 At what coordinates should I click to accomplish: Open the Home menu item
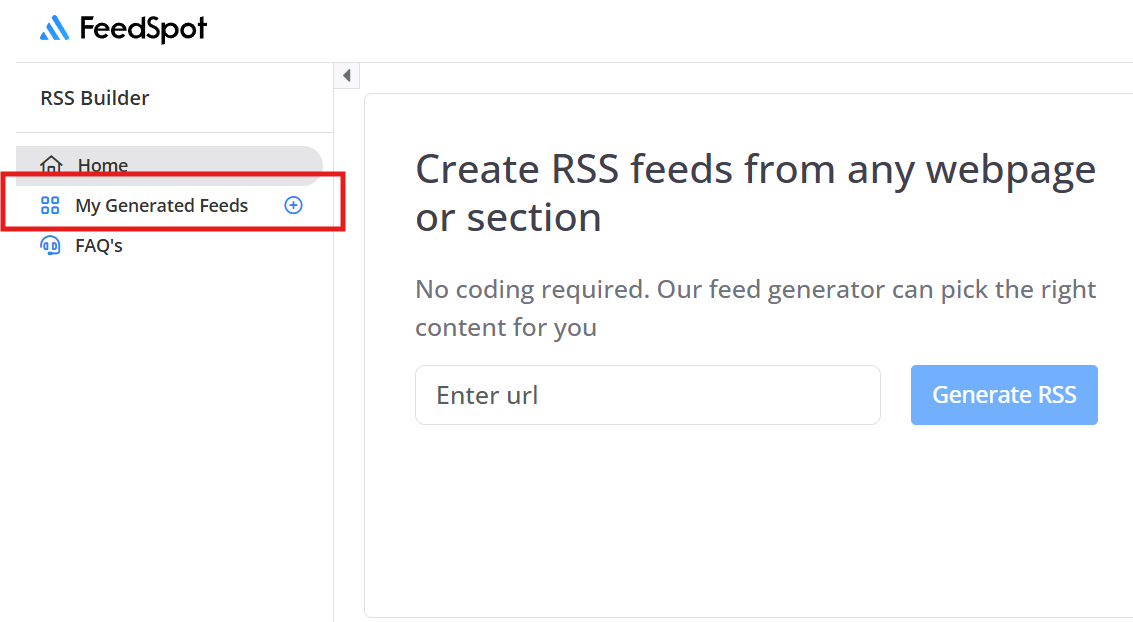click(x=103, y=166)
